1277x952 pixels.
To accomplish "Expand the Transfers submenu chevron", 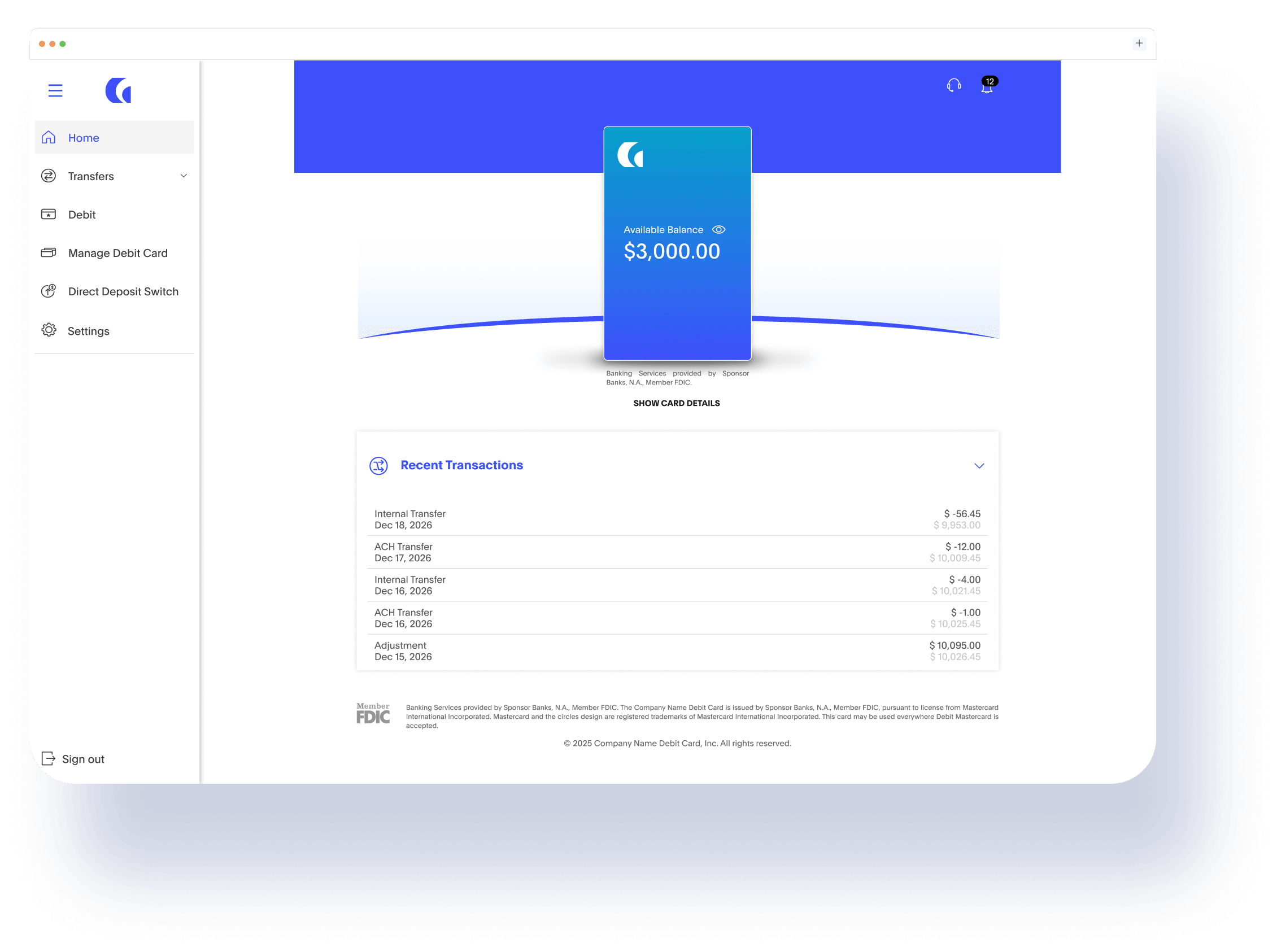I will tap(184, 176).
